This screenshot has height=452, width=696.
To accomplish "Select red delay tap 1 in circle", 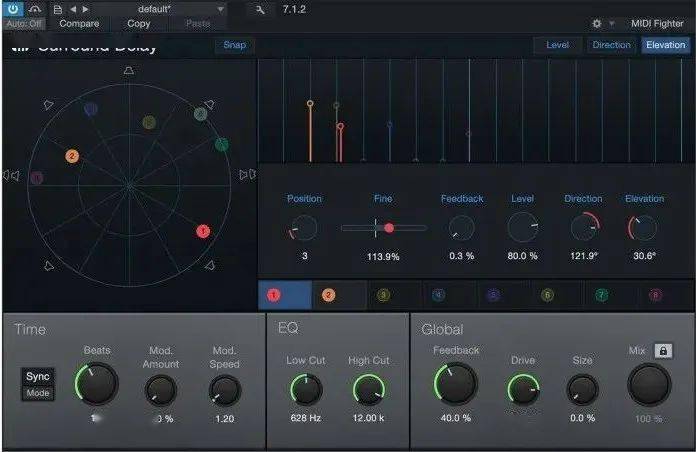I will pos(203,232).
